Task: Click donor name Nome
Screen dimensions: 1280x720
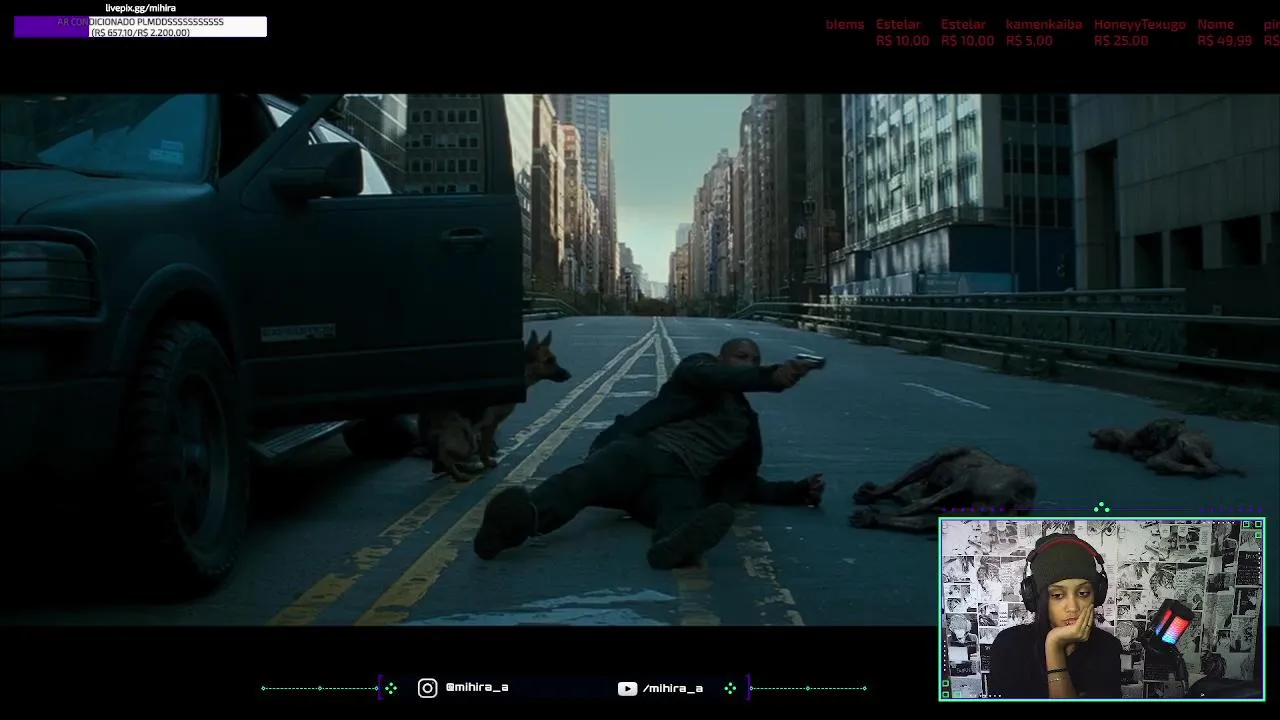Action: pos(1215,24)
